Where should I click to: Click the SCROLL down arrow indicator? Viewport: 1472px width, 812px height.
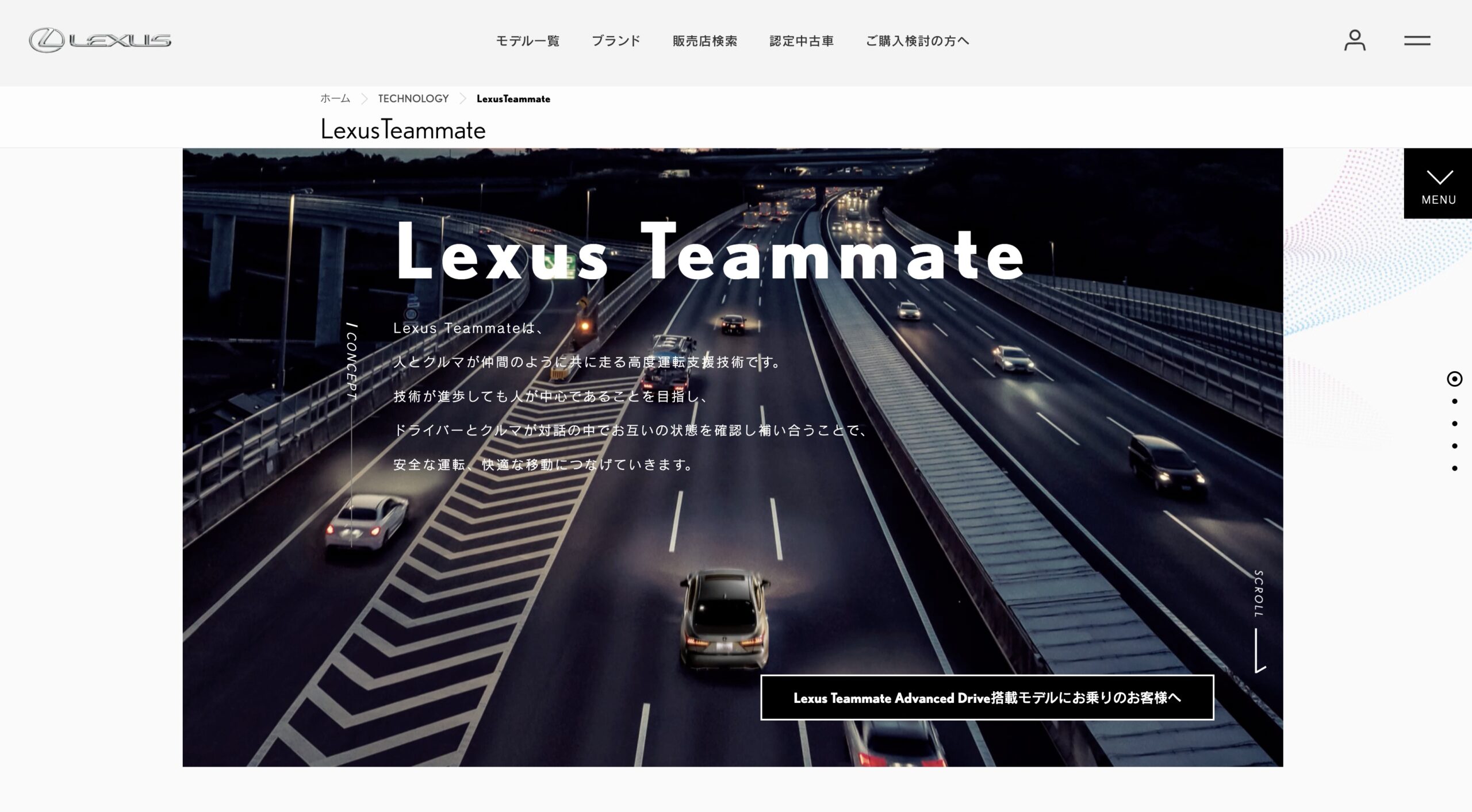1259,649
